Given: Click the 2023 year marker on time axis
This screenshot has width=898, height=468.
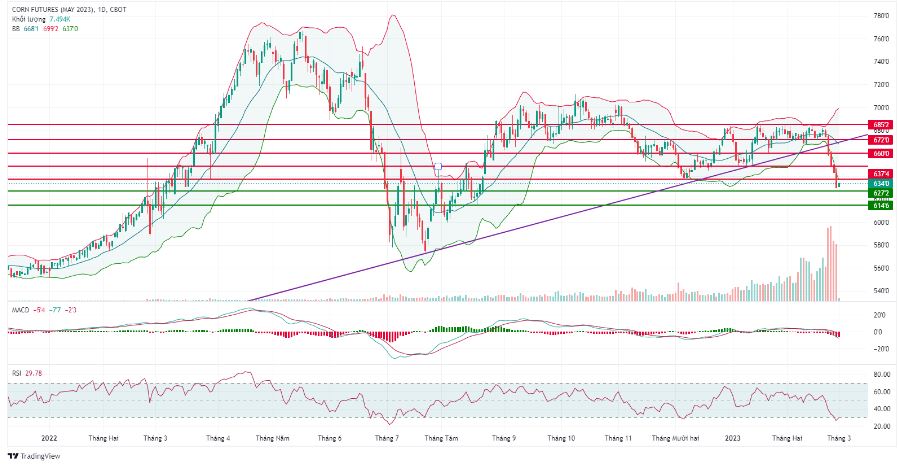Looking at the screenshot, I should [x=732, y=438].
